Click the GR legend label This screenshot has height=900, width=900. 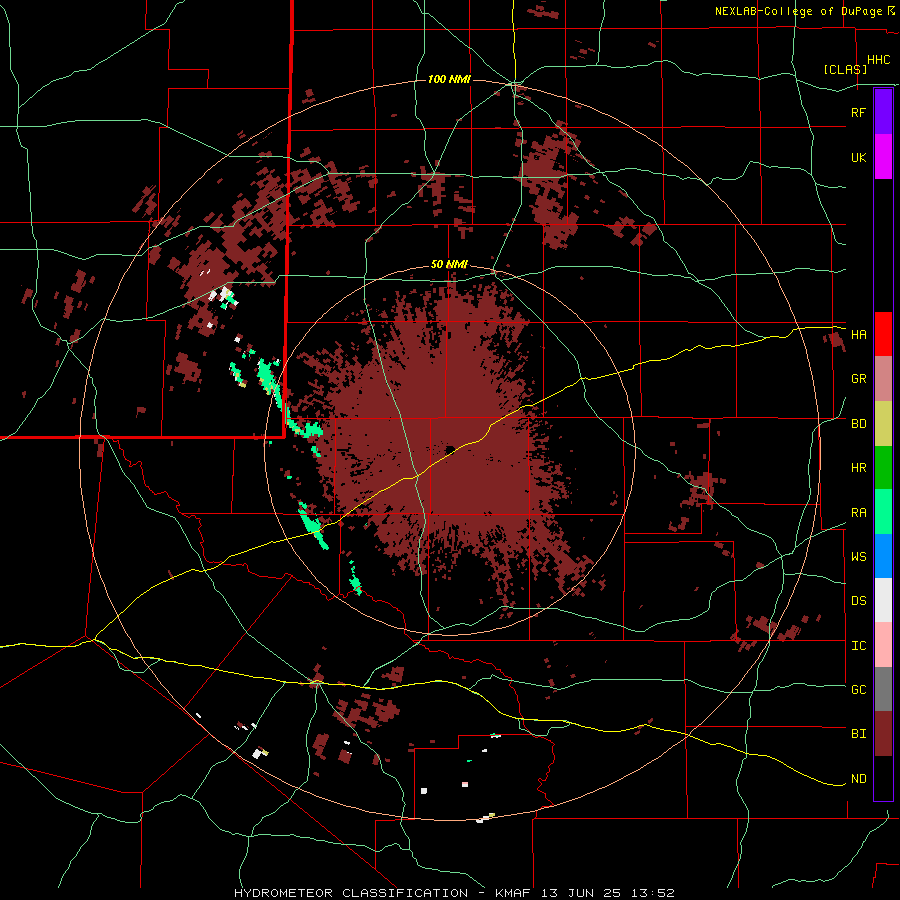point(858,379)
